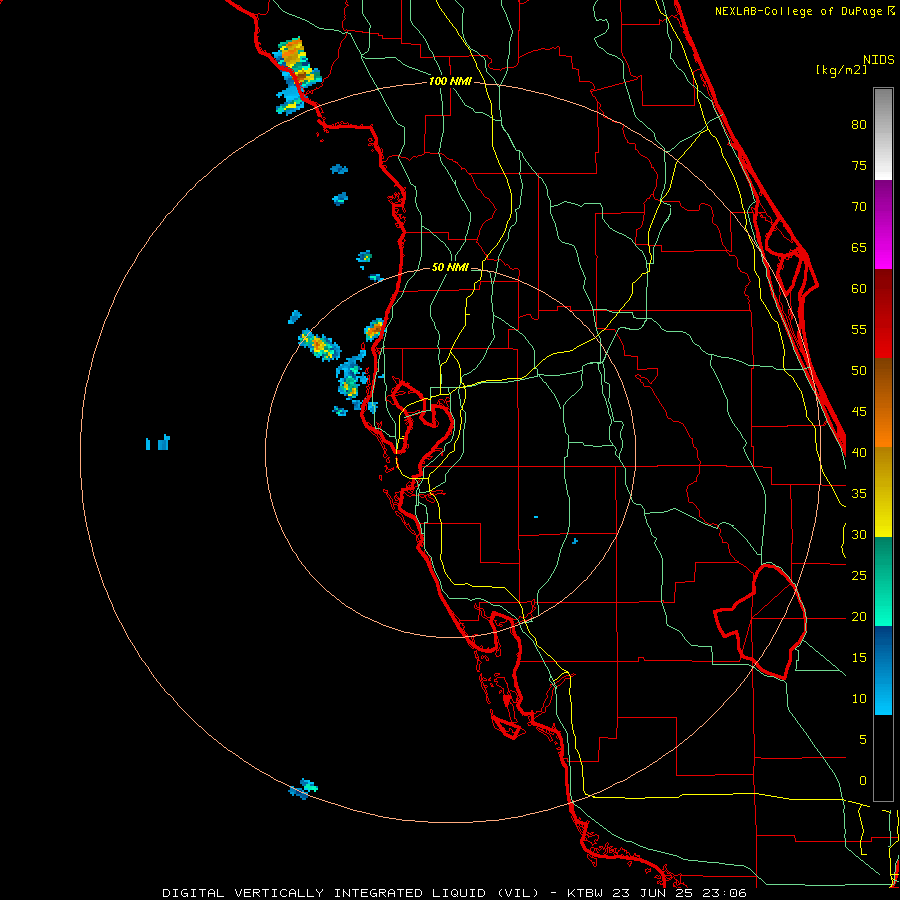Click the small echo on the southwest 100 NMI ring
Screen dimensions: 900x900
pos(302,789)
